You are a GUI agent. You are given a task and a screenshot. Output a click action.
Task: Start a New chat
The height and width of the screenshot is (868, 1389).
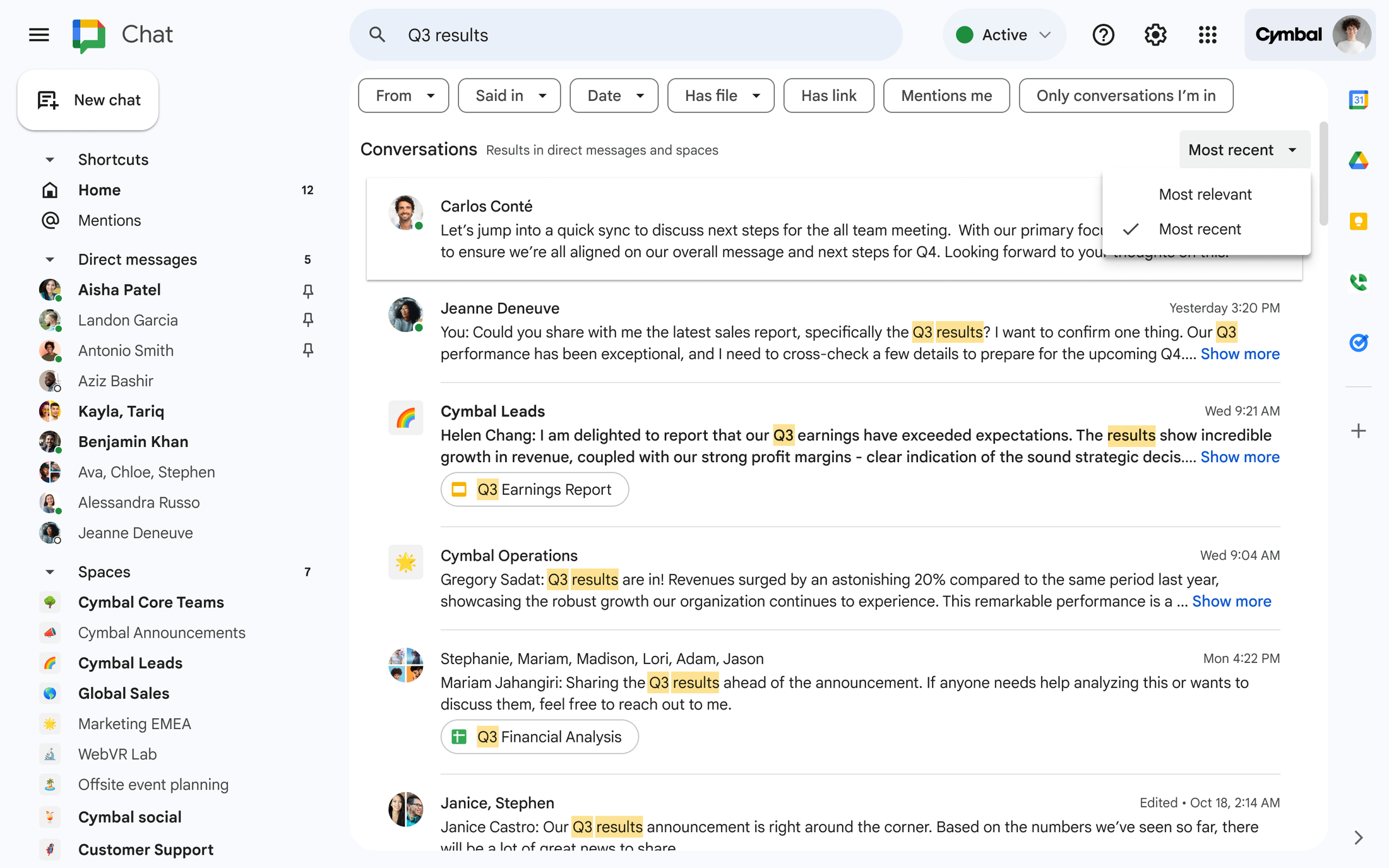pos(88,100)
